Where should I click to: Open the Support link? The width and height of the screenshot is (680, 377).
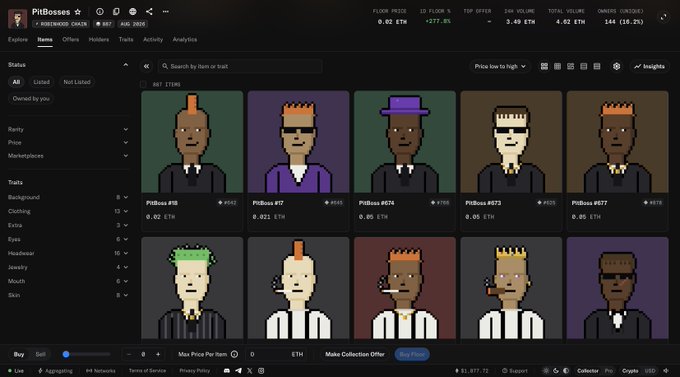[x=515, y=371]
